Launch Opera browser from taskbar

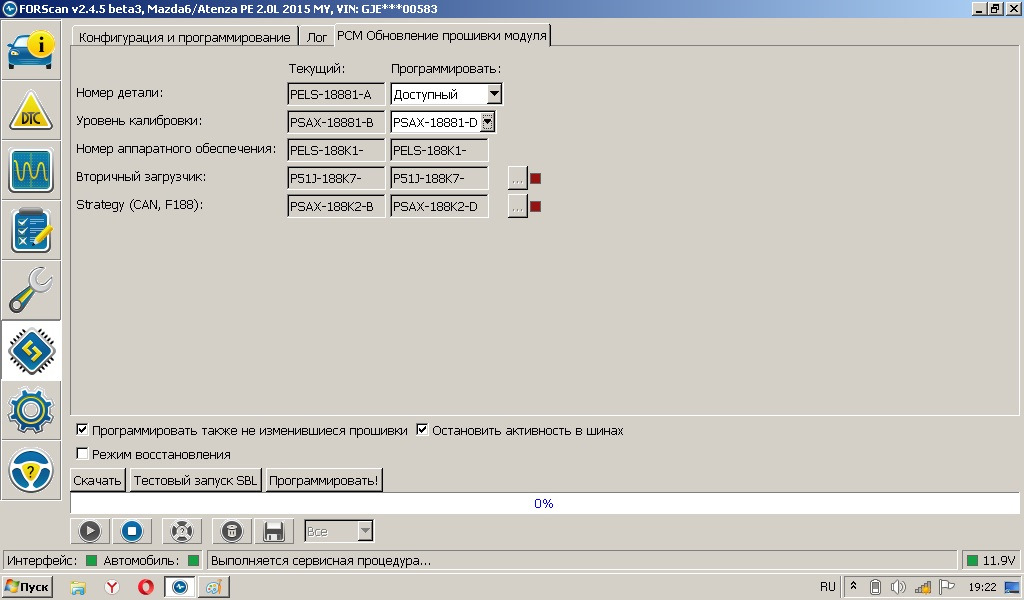pos(146,587)
